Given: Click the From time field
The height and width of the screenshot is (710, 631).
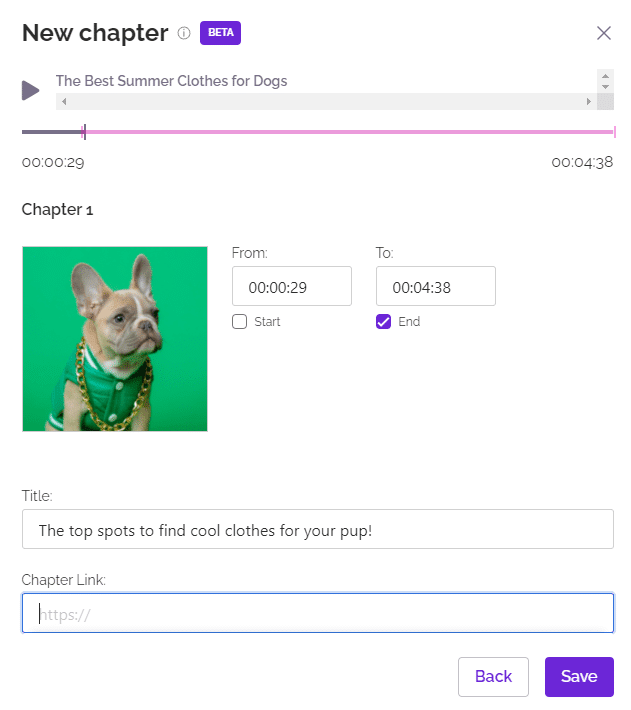Looking at the screenshot, I should [291, 286].
